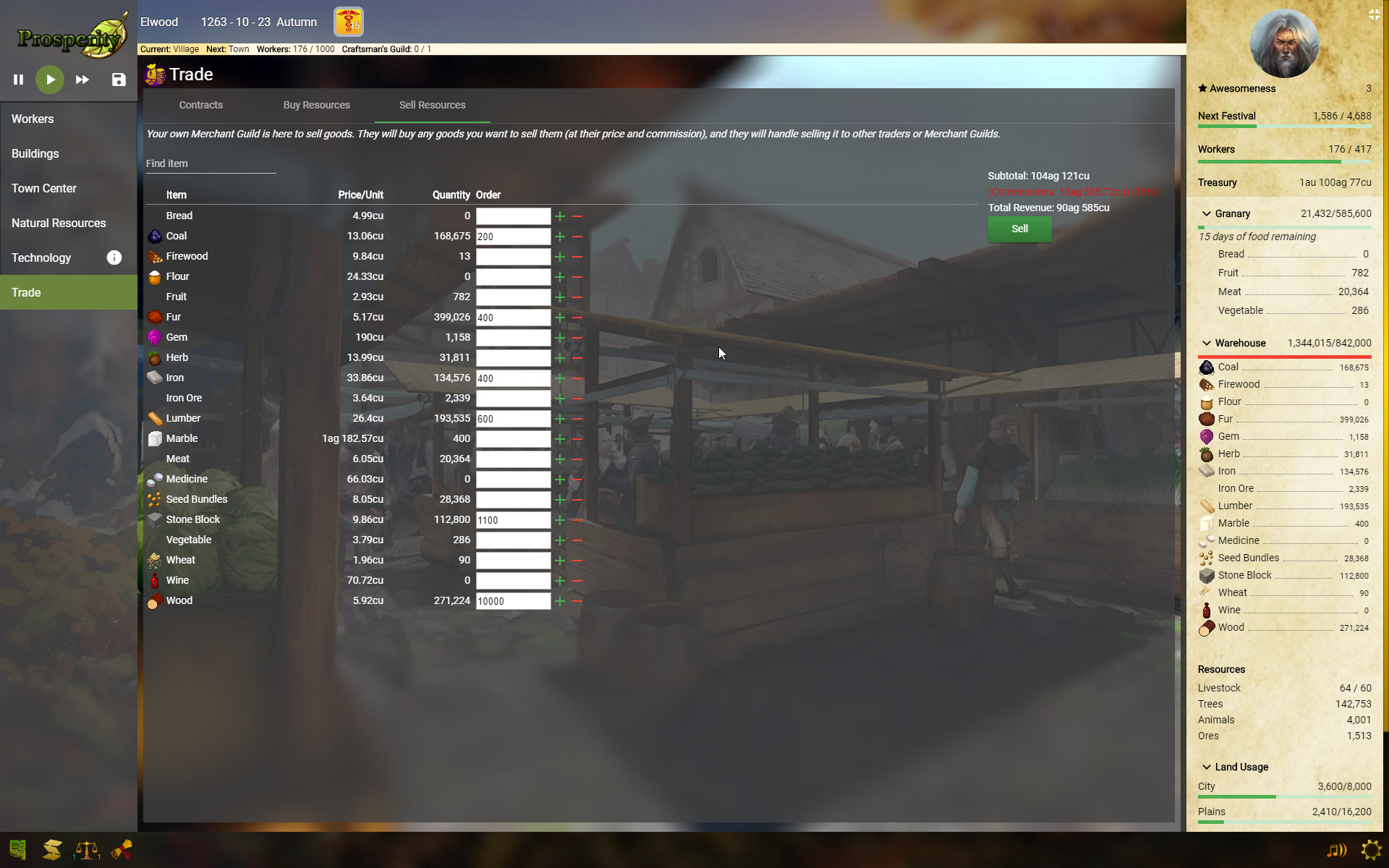Switch to the Buy Resources tab
The width and height of the screenshot is (1389, 868).
tap(316, 105)
